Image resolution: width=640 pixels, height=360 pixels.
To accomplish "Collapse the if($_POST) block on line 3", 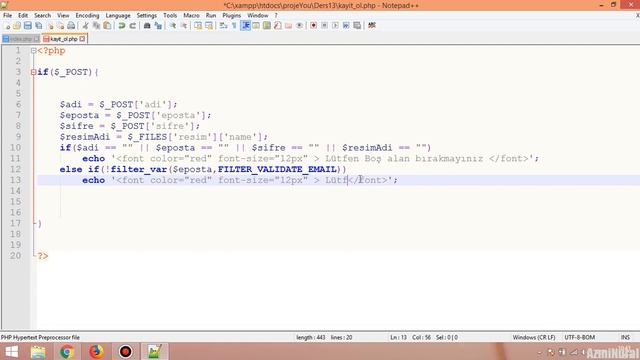I will [x=33, y=72].
